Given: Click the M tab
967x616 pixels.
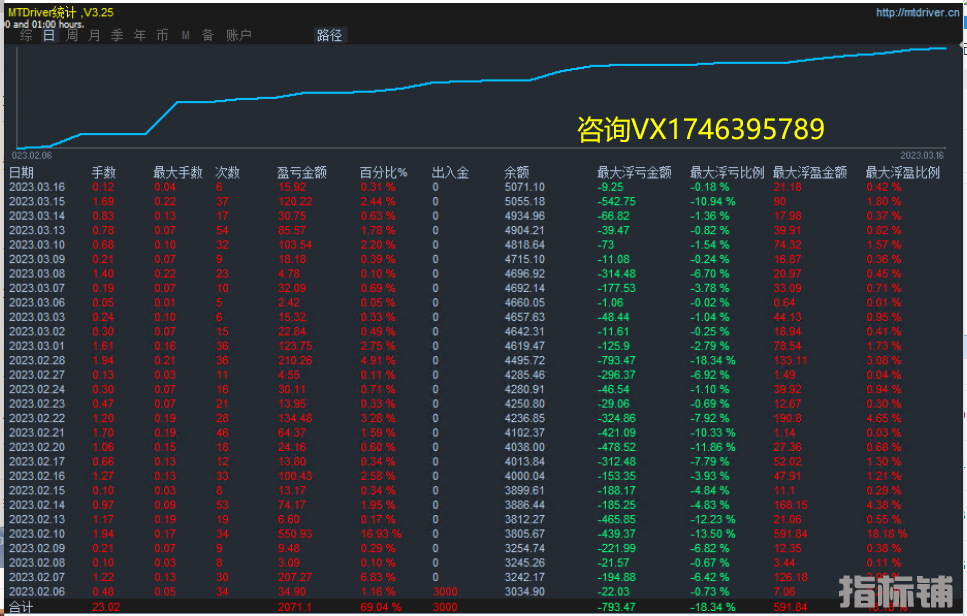Looking at the screenshot, I should [x=186, y=35].
